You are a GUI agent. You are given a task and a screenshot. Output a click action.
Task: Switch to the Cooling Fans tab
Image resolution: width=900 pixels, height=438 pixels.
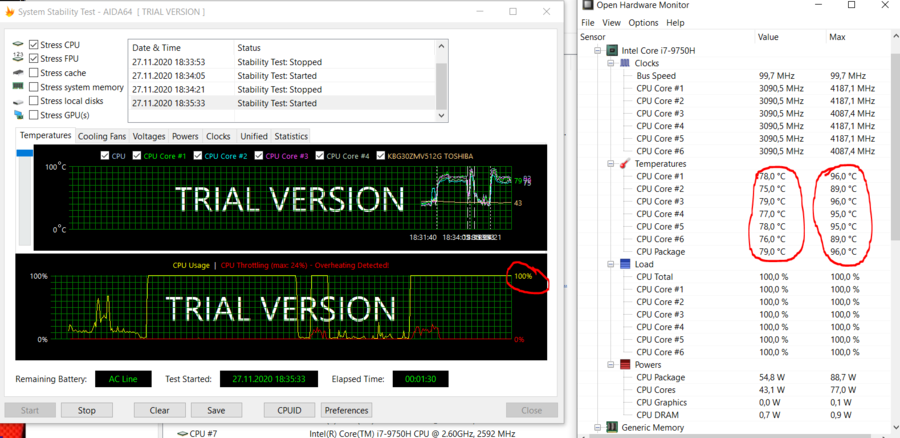(102, 136)
